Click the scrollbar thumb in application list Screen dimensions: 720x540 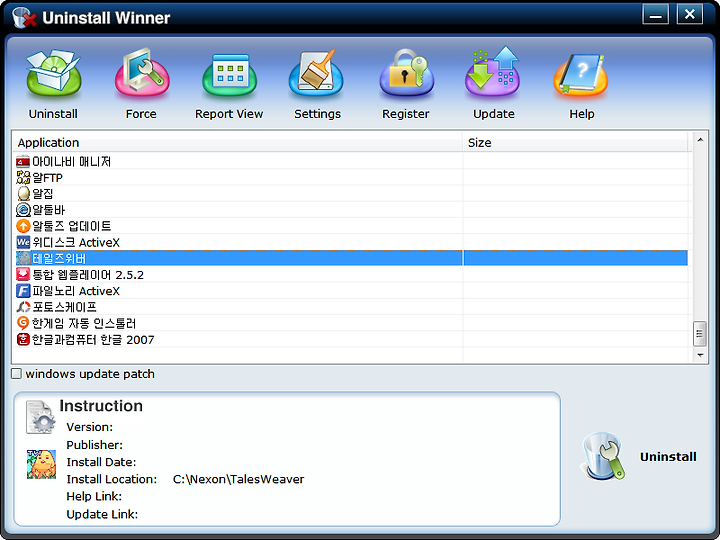pos(700,334)
